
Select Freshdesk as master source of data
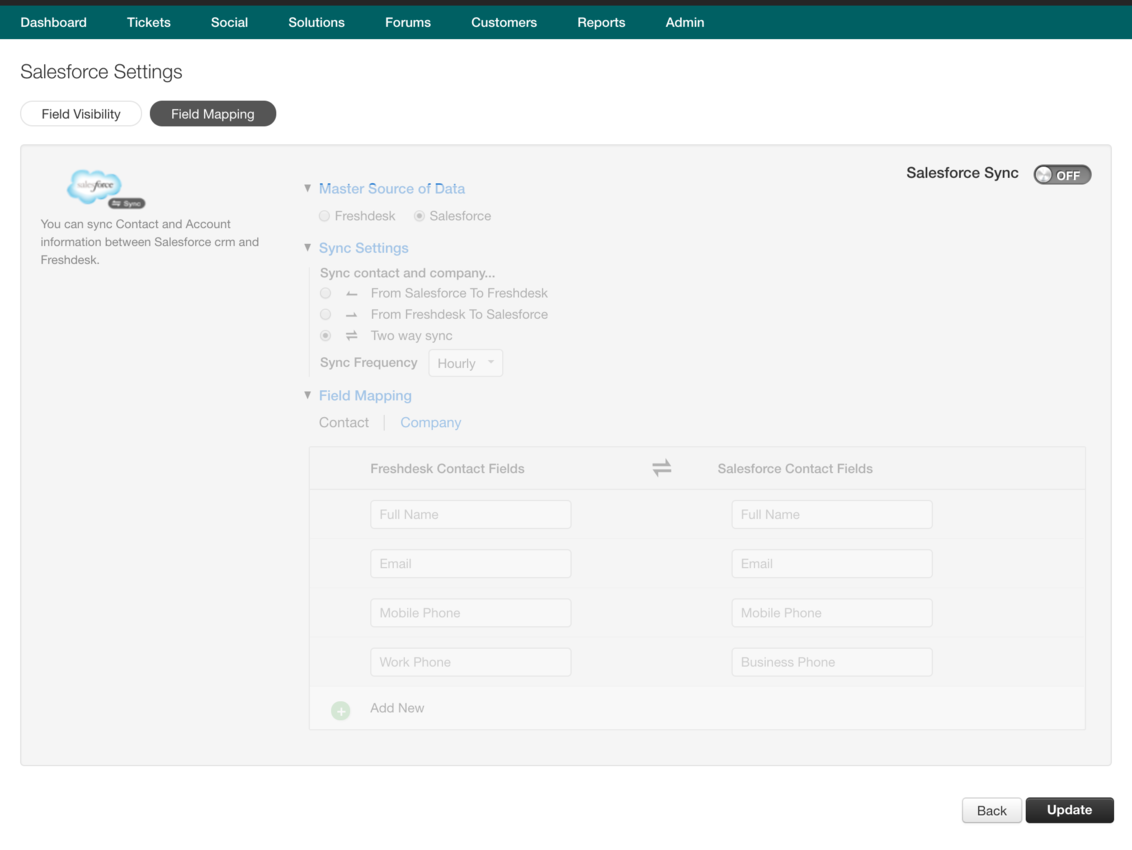[324, 215]
